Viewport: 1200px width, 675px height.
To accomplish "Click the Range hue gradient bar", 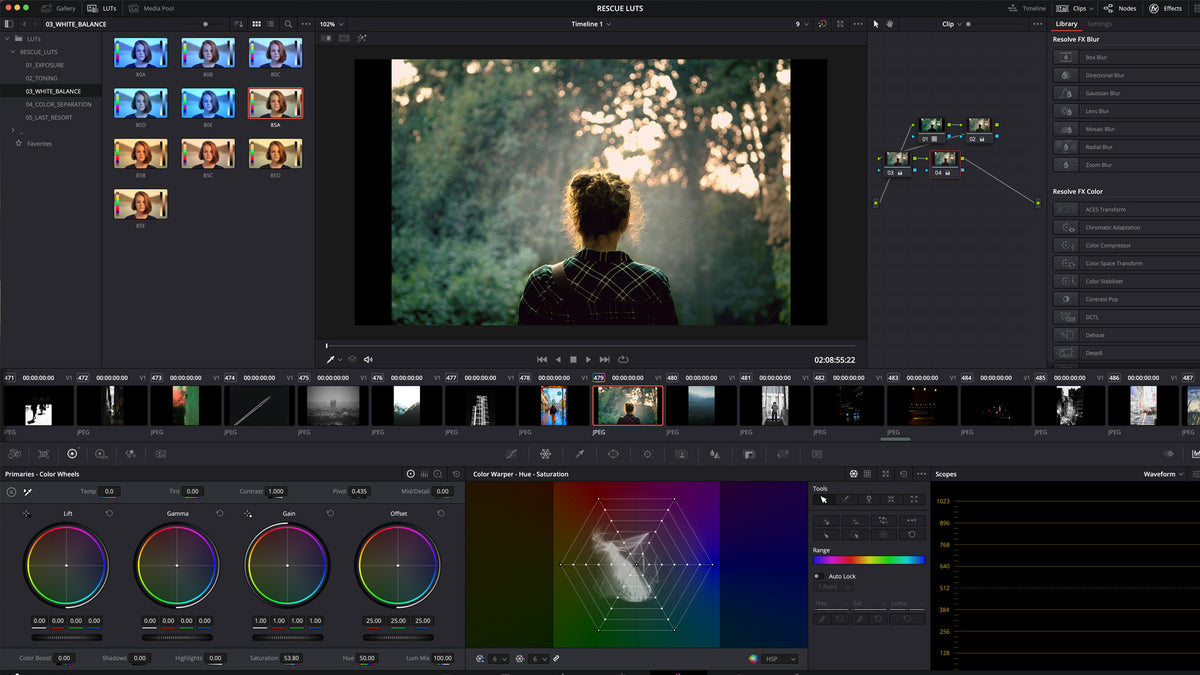I will point(869,560).
